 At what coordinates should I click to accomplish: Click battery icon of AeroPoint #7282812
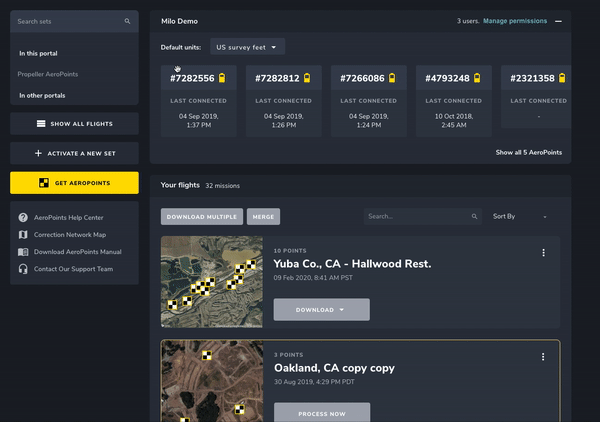[307, 78]
